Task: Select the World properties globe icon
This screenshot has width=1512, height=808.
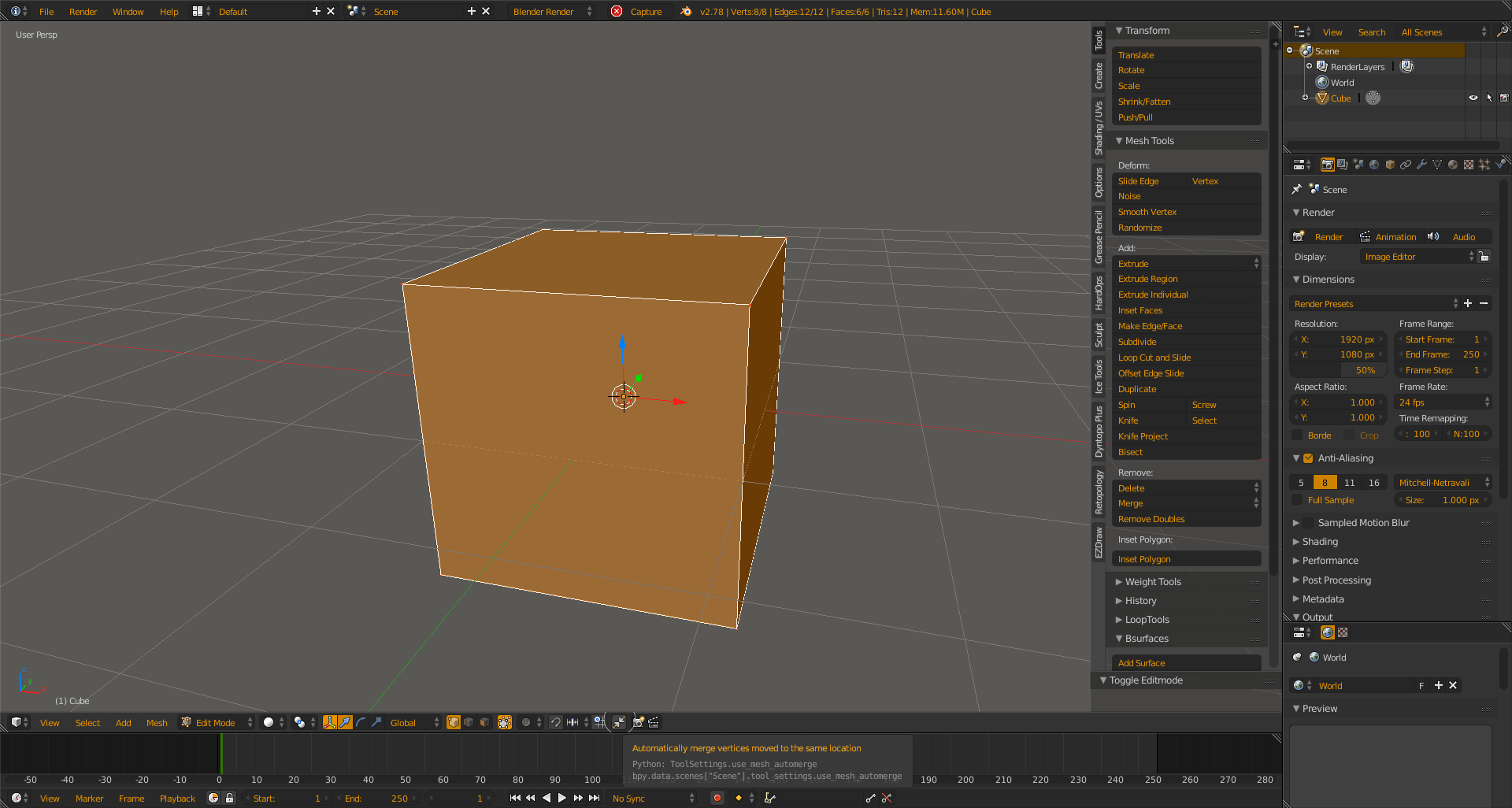Action: pyautogui.click(x=1375, y=165)
